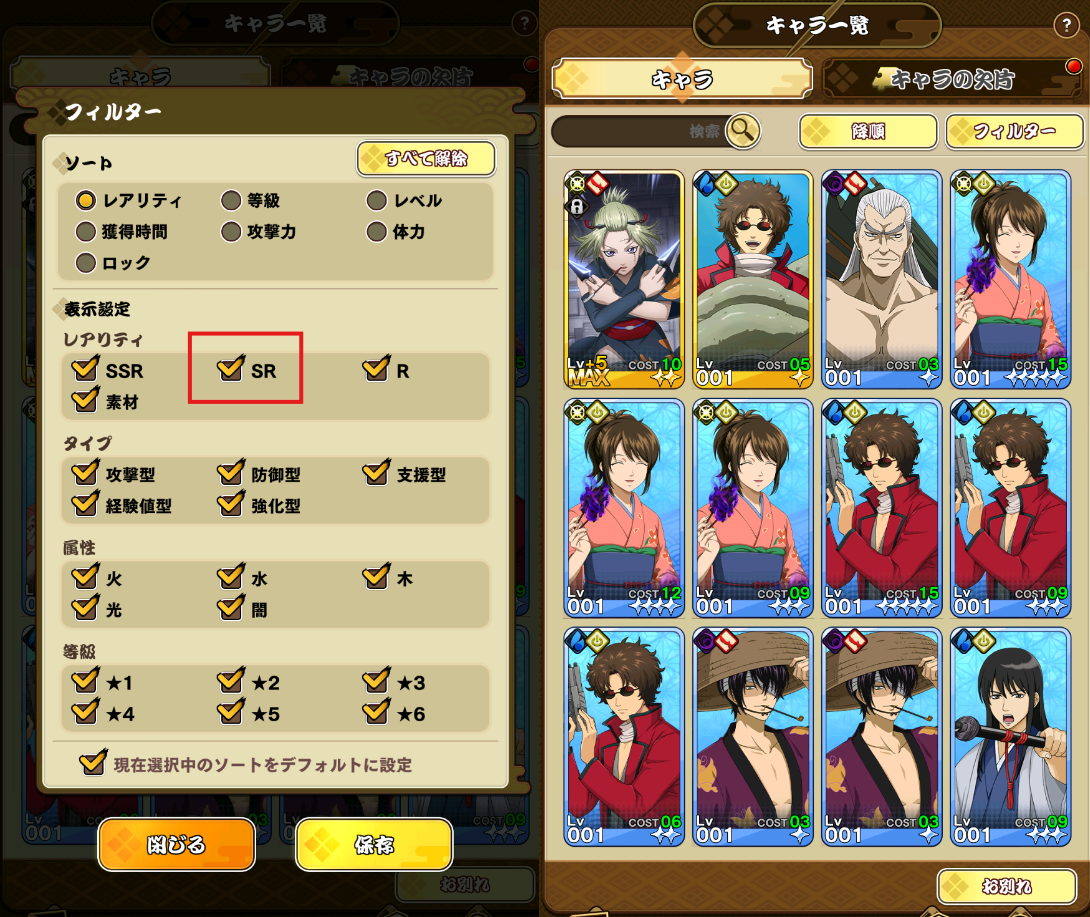Select the Lv MAX cost 10 character card
1090x917 pixels.
[x=624, y=279]
